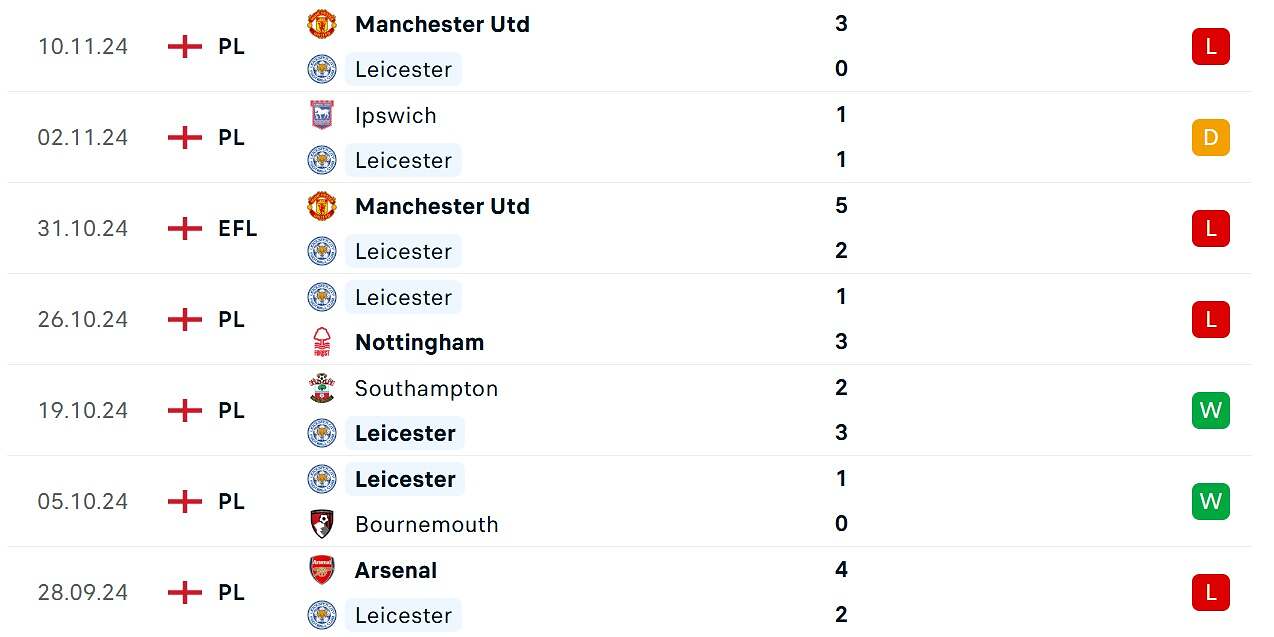The width and height of the screenshot is (1274, 637).
Task: Open the Manchester Utd team link in EFL match
Action: (x=442, y=206)
